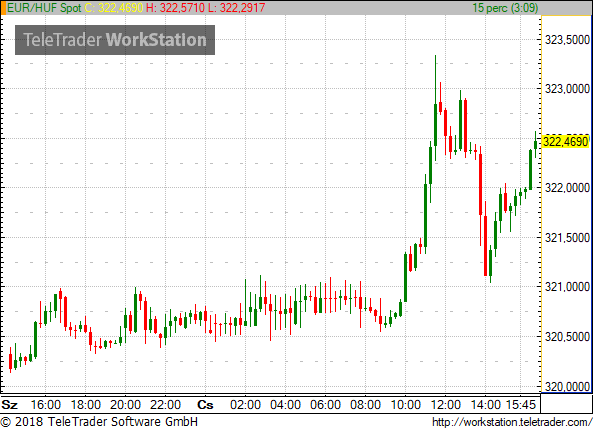Open the workstation.teletrader.com link

click(x=512, y=422)
